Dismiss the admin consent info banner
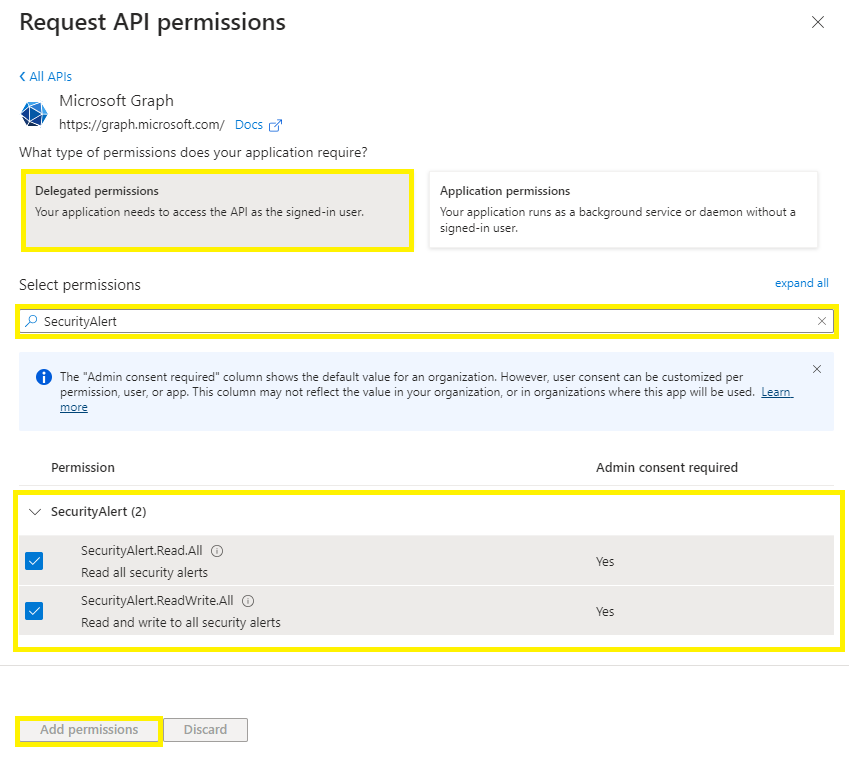The height and width of the screenshot is (760, 849). pyautogui.click(x=817, y=369)
